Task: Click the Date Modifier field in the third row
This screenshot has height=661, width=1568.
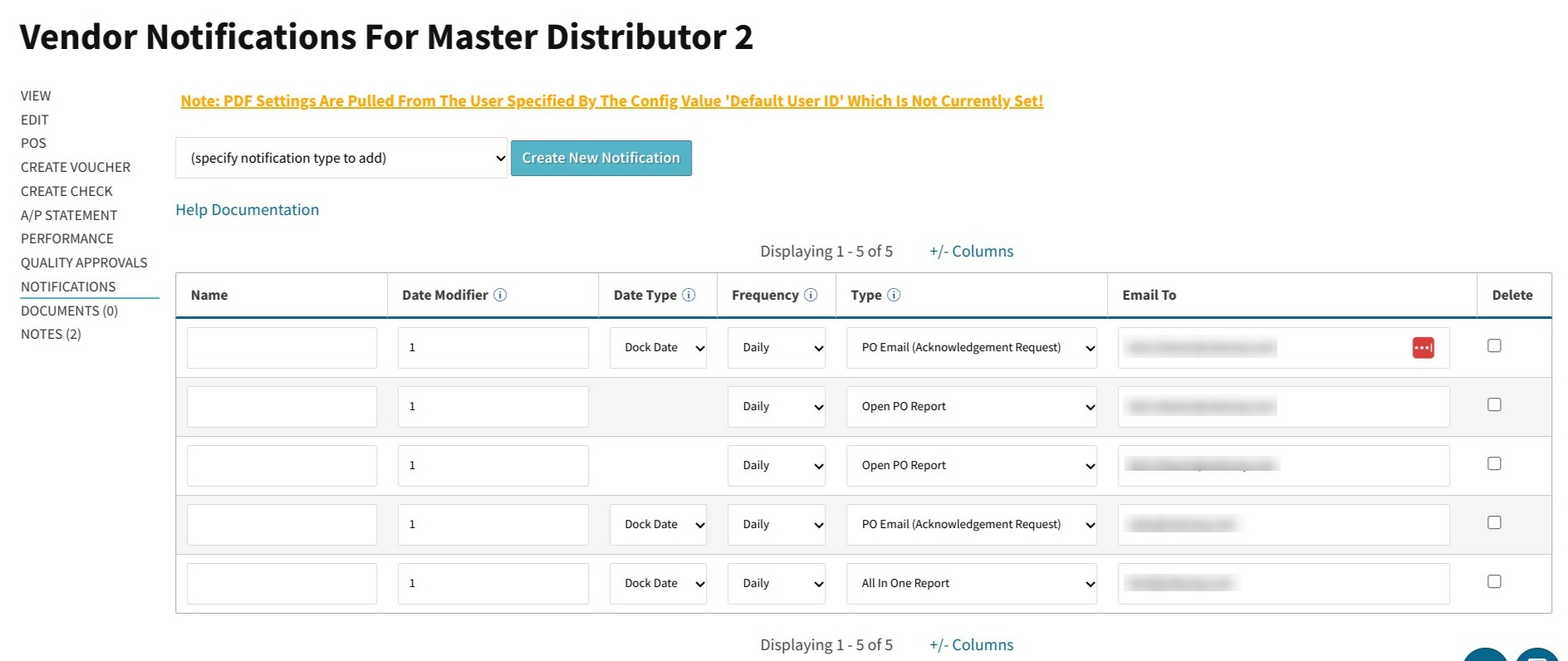Action: pyautogui.click(x=493, y=466)
